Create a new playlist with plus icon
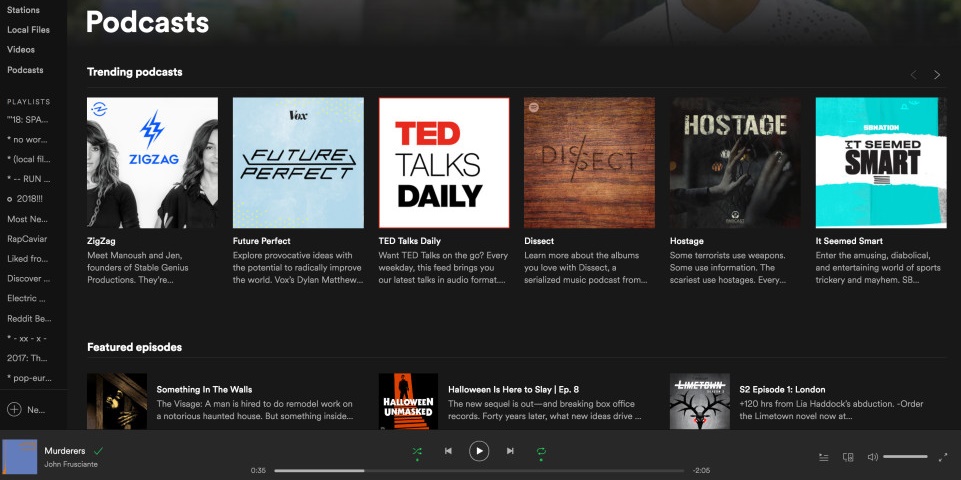Screen dimensions: 961x480 [x=14, y=410]
